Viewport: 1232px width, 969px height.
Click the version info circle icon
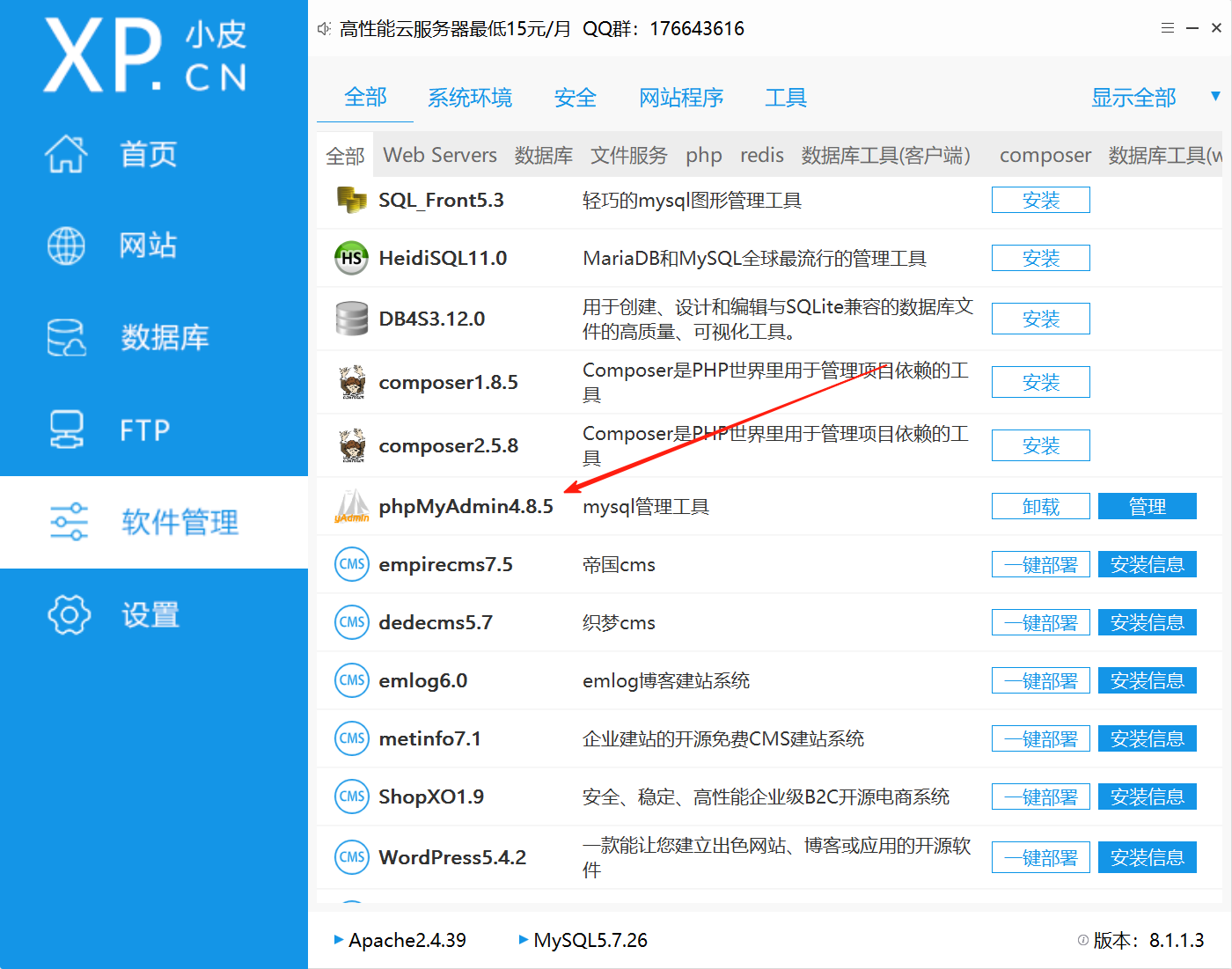(1082, 940)
